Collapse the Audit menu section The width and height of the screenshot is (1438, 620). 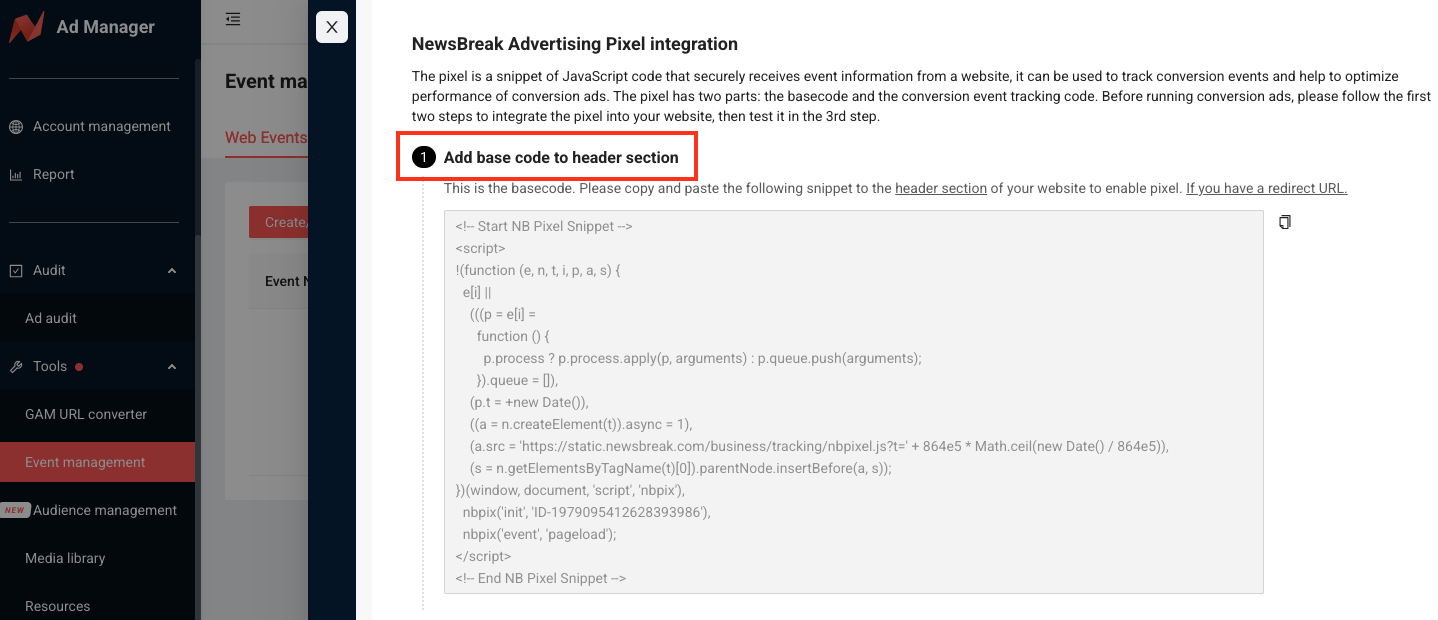tap(172, 271)
